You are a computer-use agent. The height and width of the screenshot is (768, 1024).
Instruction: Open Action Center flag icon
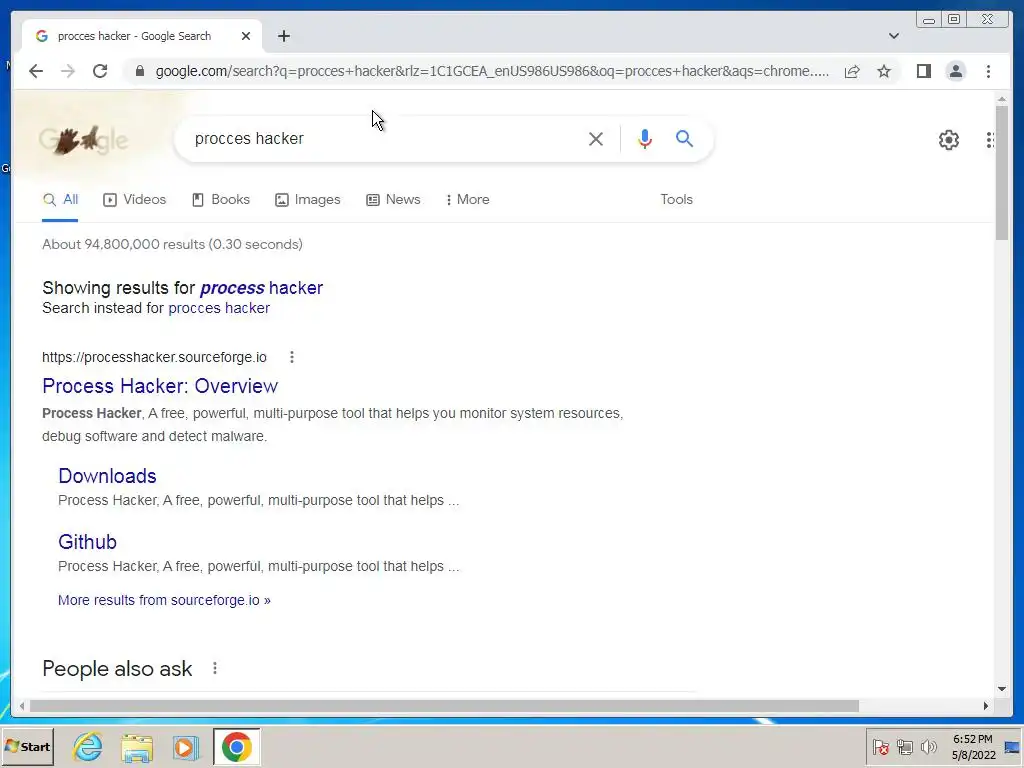[880, 747]
